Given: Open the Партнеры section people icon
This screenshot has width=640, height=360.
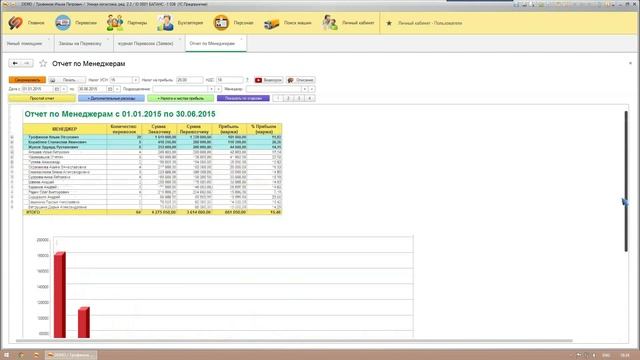Looking at the screenshot, I should (x=115, y=23).
